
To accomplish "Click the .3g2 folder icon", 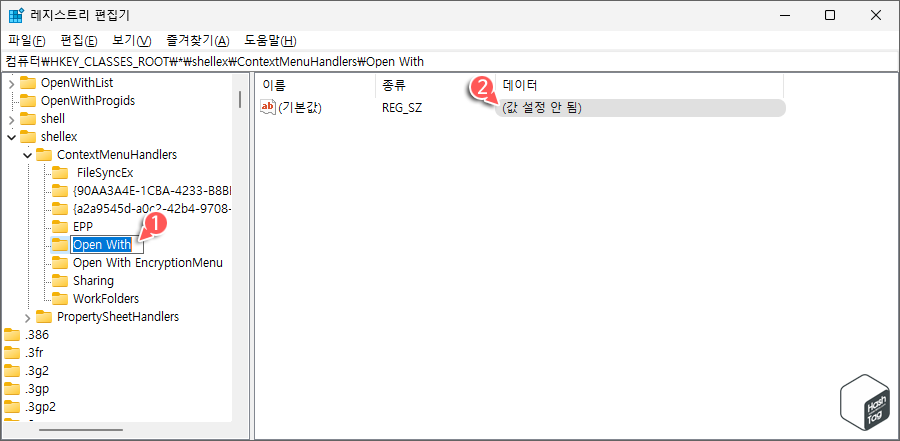I will (12, 371).
